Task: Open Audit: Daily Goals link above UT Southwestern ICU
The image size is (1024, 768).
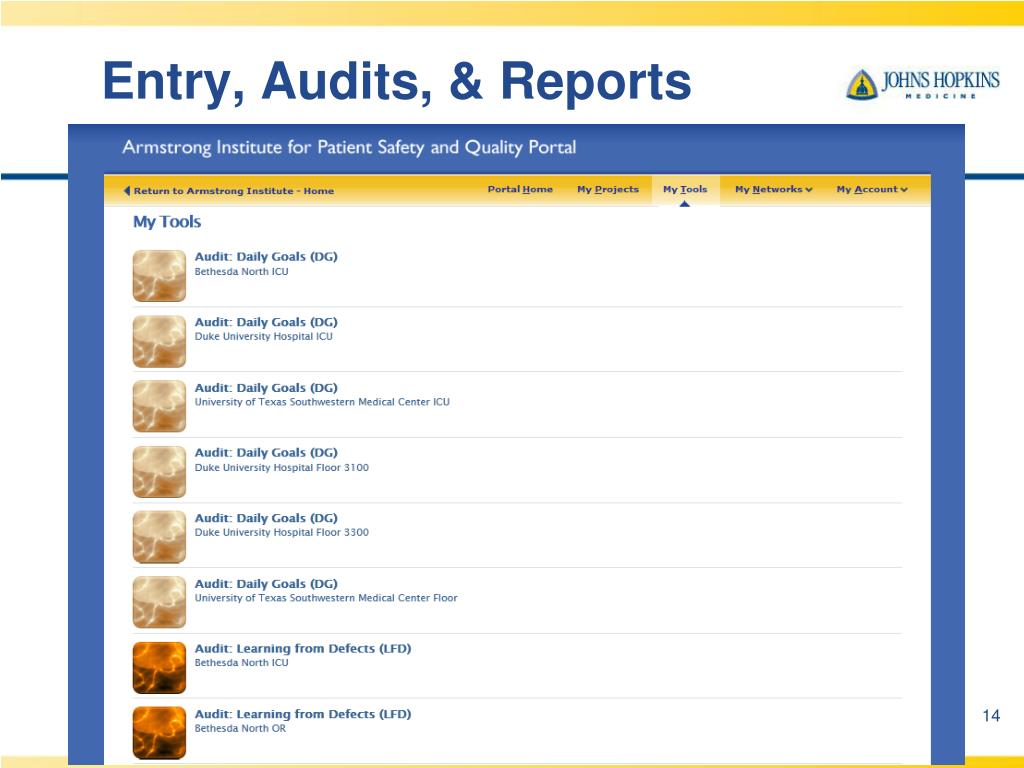Action: tap(266, 388)
